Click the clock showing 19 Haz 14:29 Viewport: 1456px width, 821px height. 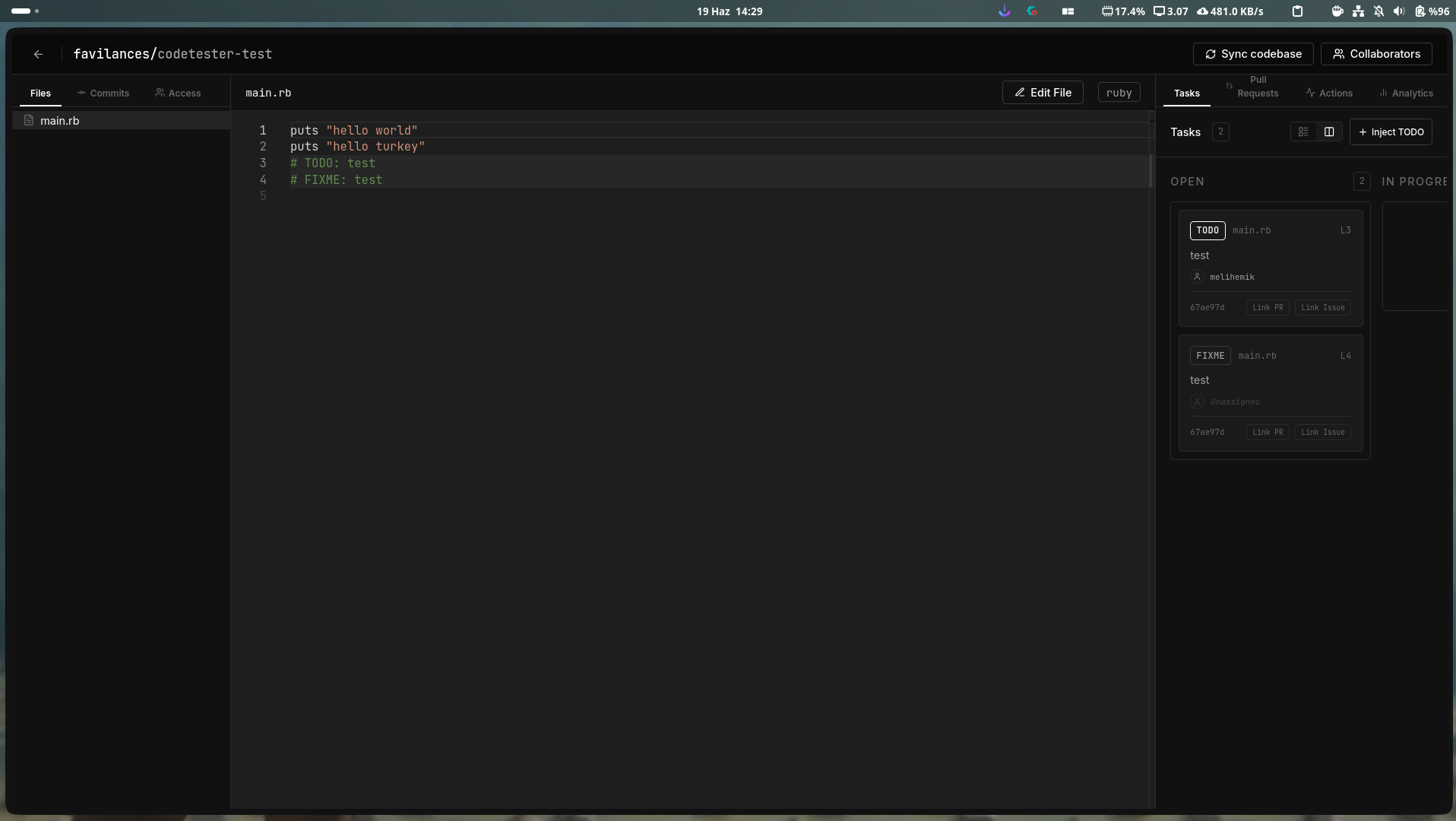[x=730, y=11]
